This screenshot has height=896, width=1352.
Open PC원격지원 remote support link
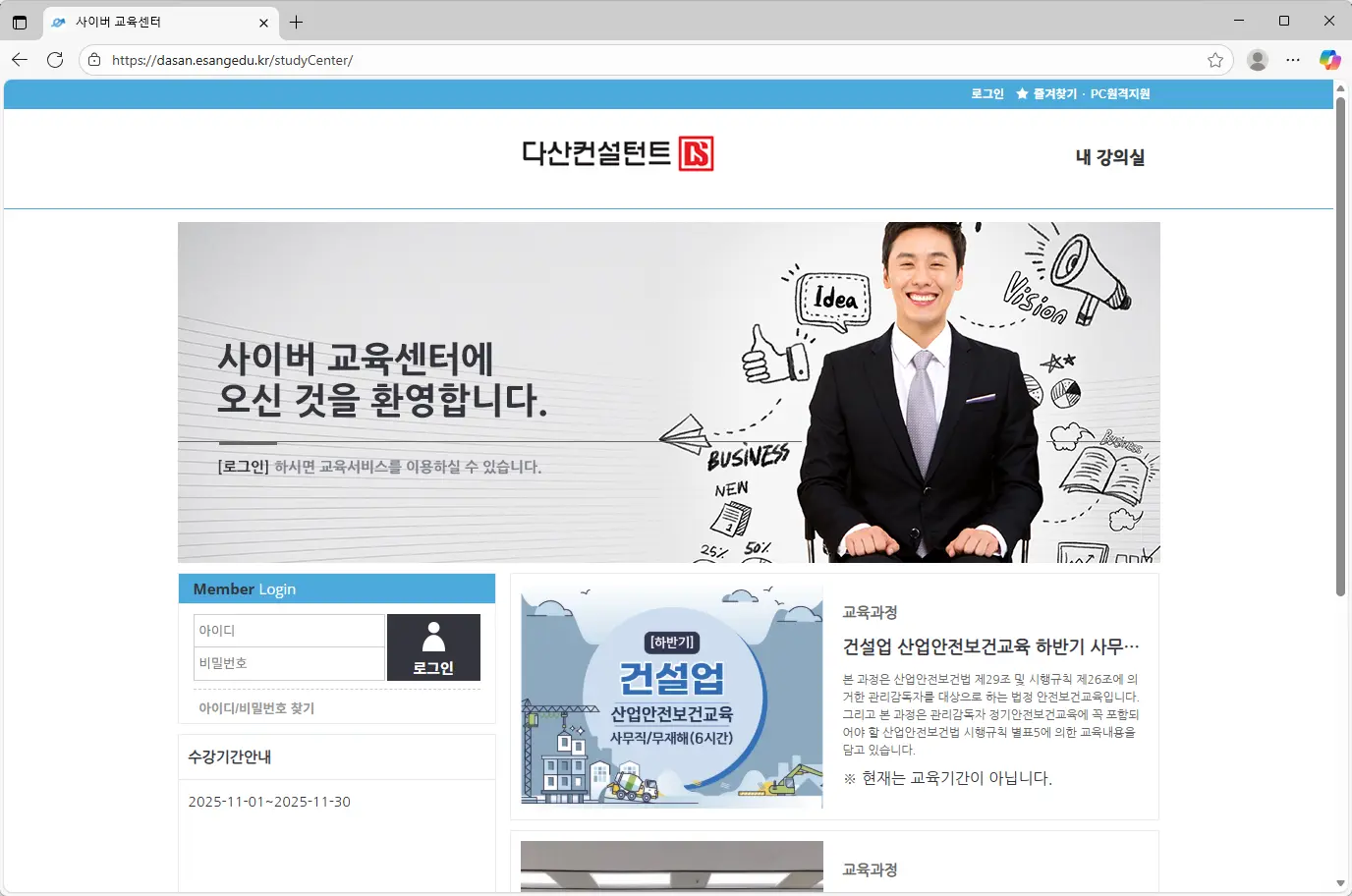click(1119, 93)
